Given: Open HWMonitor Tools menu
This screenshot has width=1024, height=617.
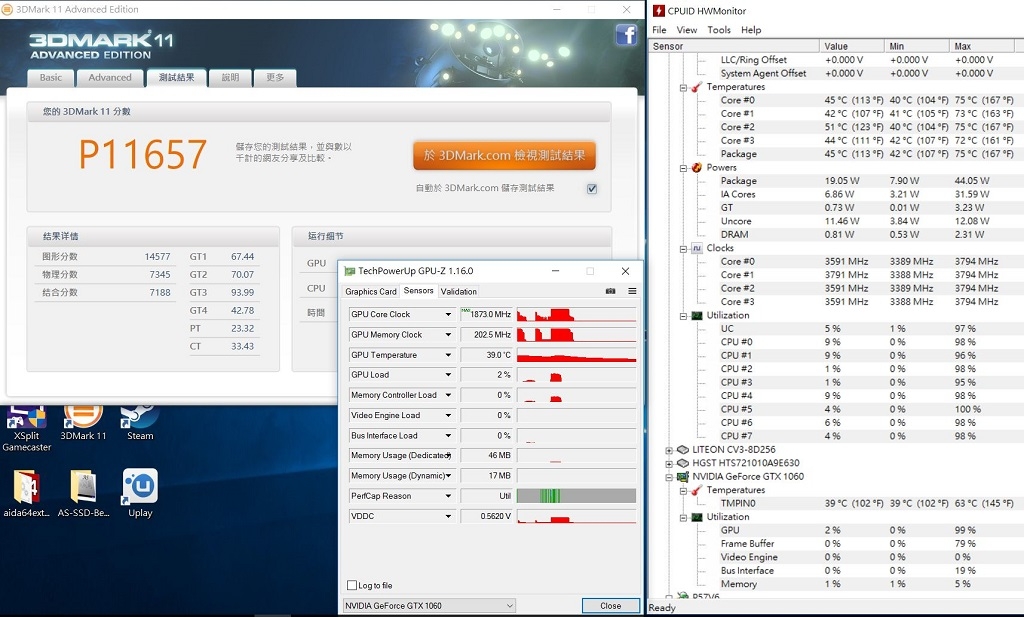Looking at the screenshot, I should pos(718,30).
